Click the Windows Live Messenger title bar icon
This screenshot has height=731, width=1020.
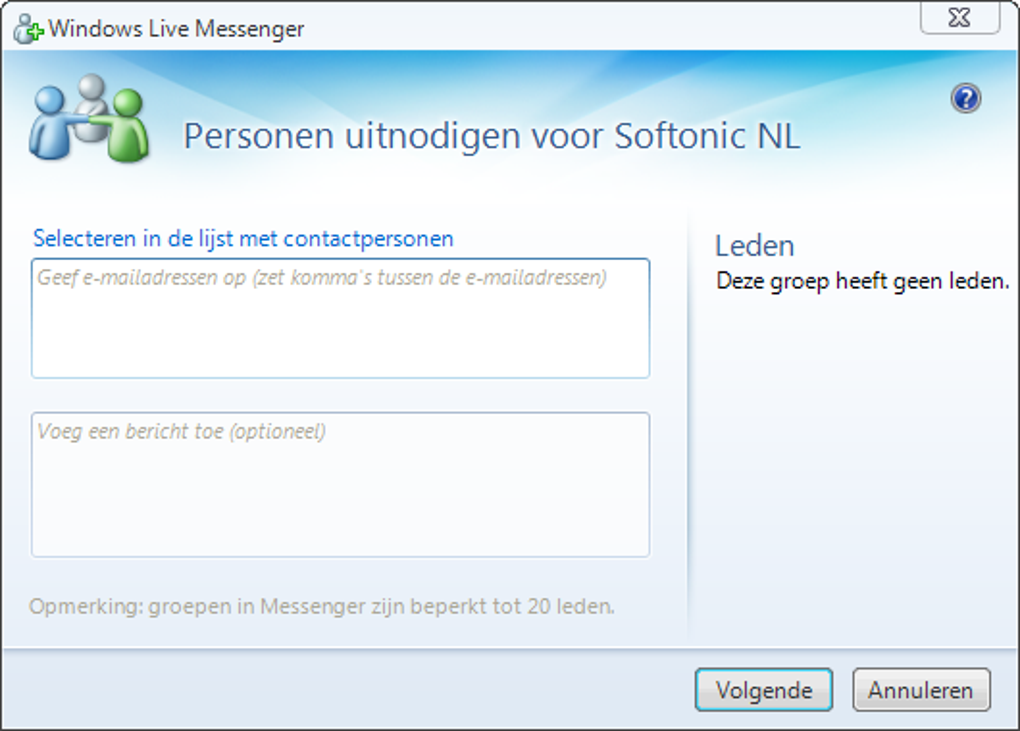(27, 28)
